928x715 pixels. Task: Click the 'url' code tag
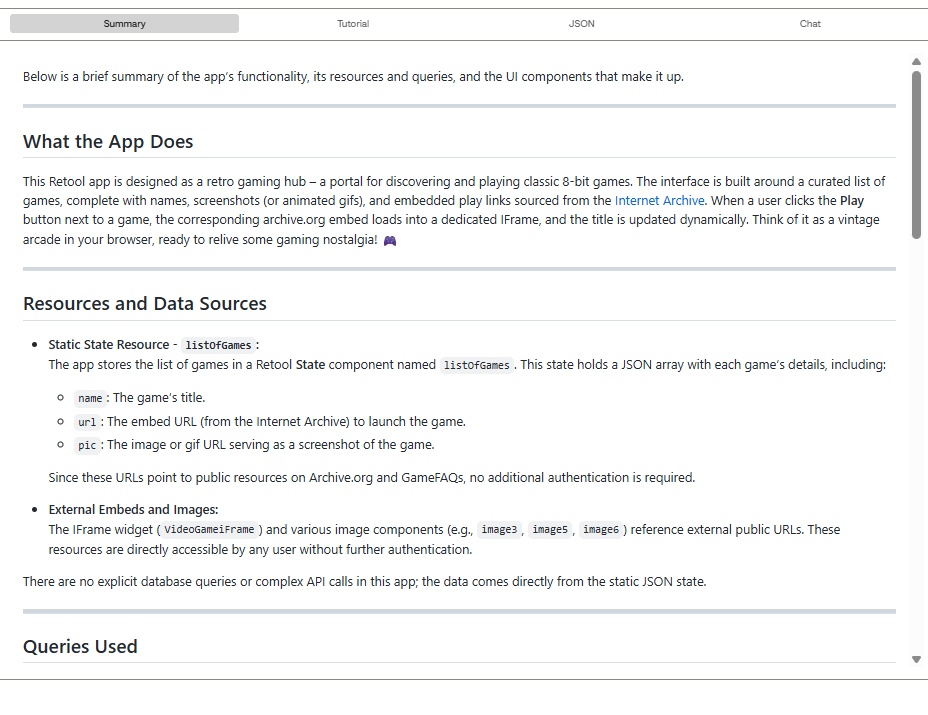87,422
